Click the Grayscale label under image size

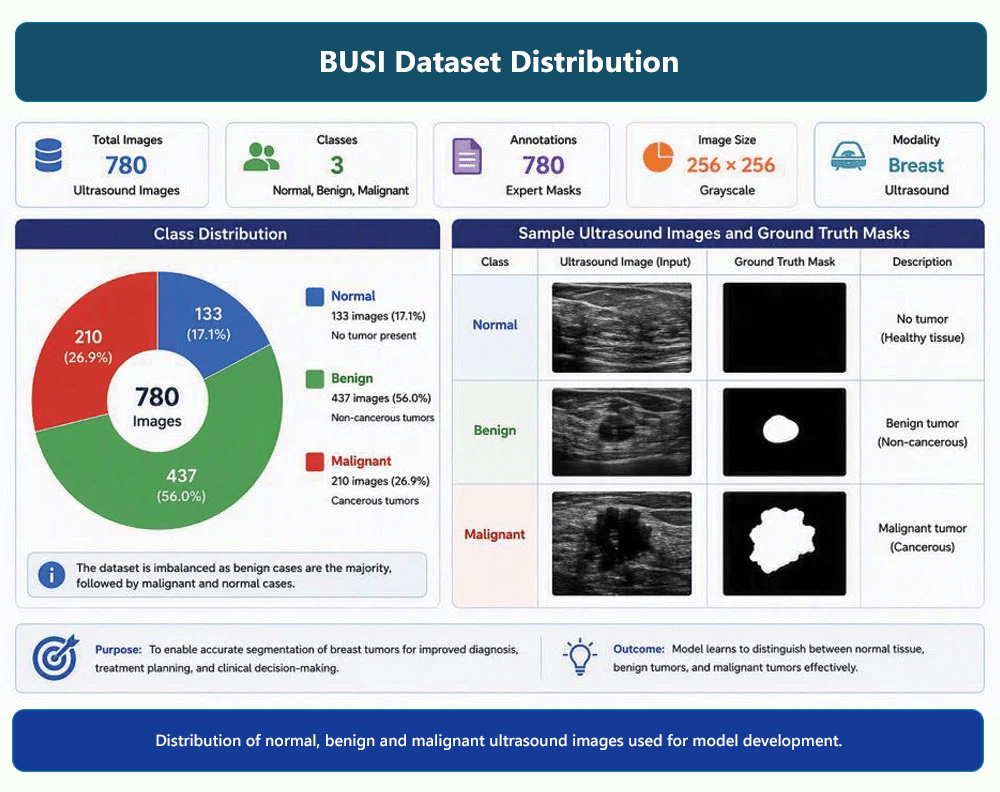point(727,191)
